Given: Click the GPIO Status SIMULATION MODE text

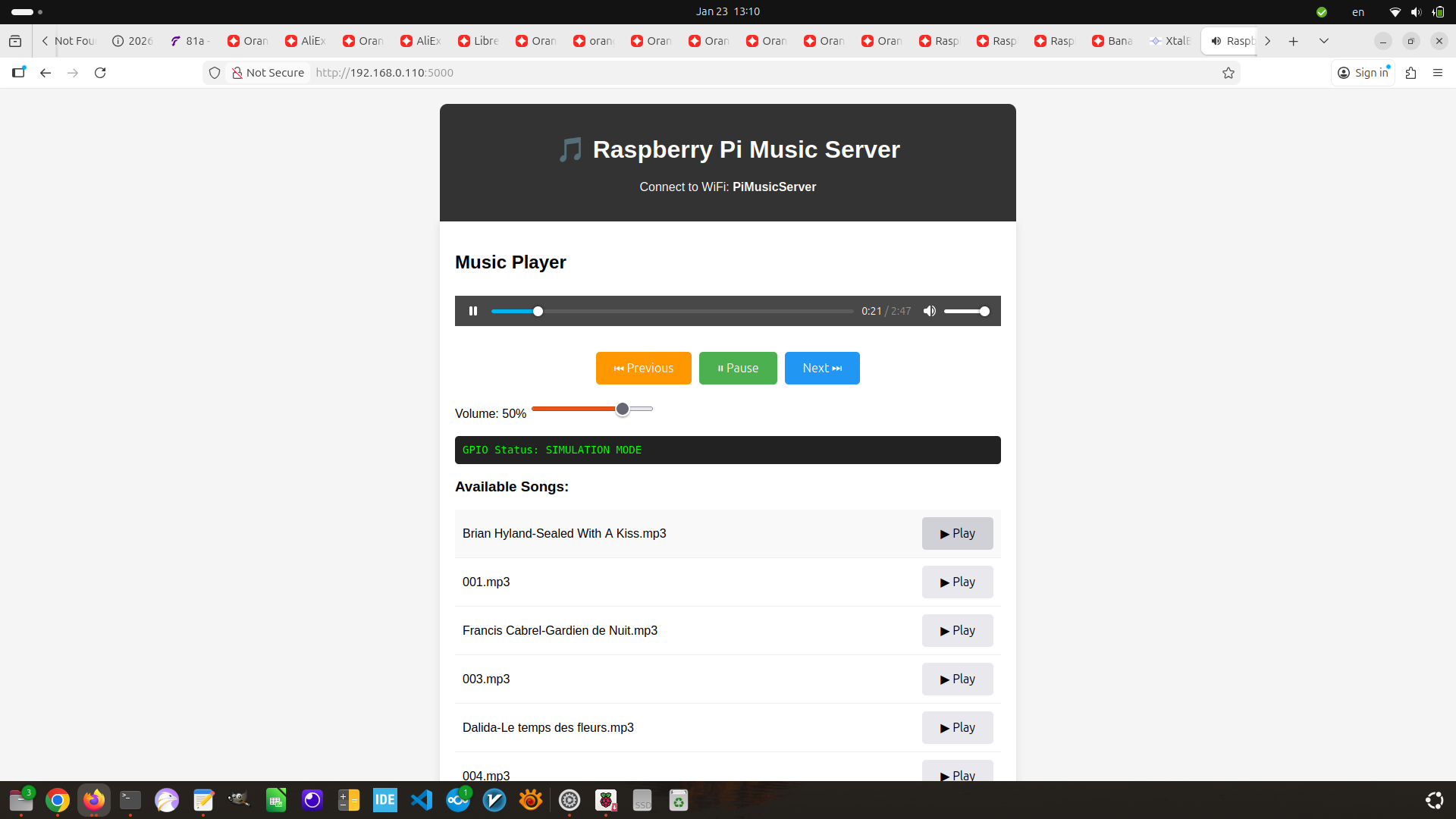Looking at the screenshot, I should (552, 450).
